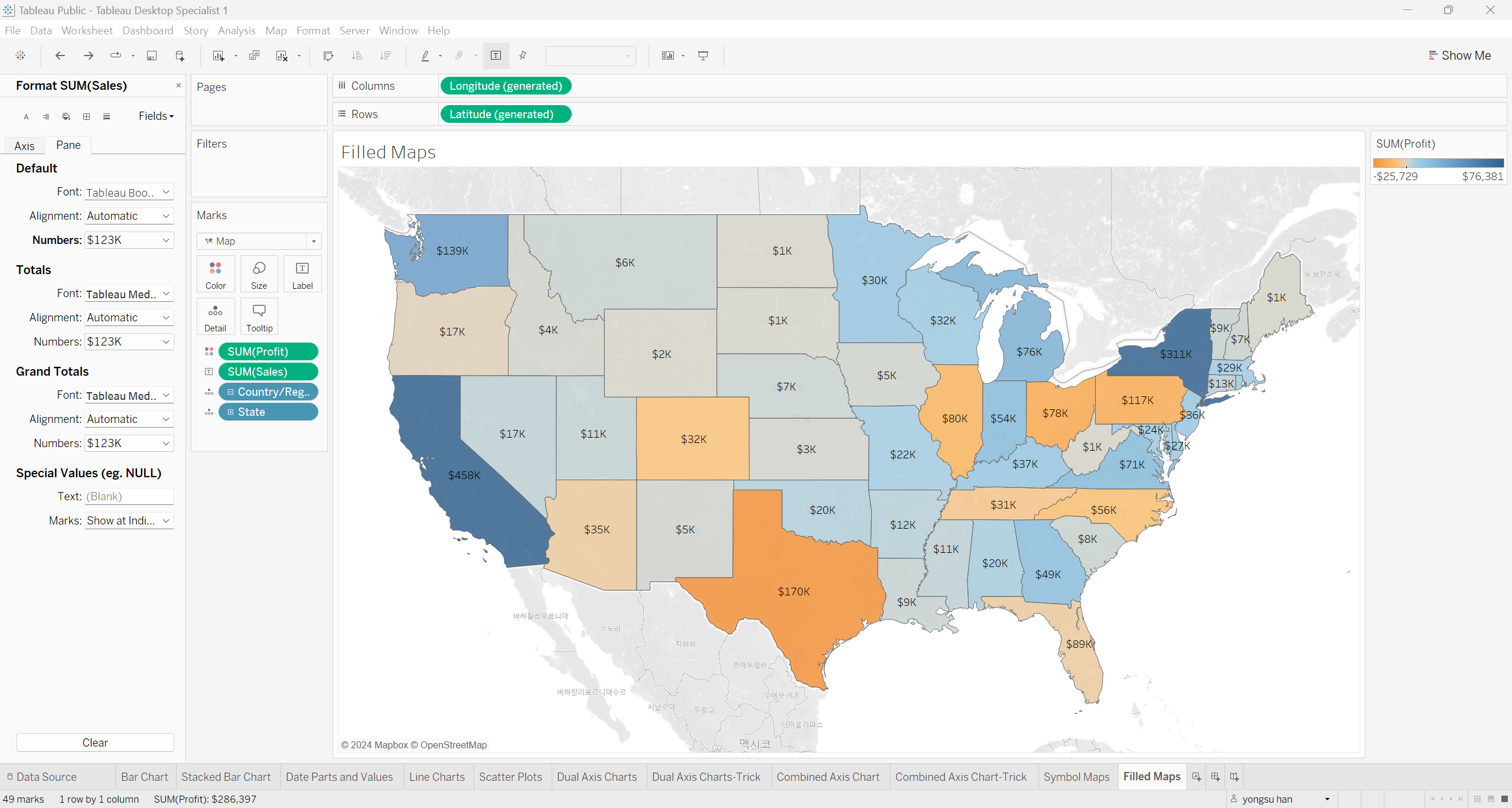Click the SUM(Profit) color legend gradient
This screenshot has width=1512, height=808.
(1438, 163)
